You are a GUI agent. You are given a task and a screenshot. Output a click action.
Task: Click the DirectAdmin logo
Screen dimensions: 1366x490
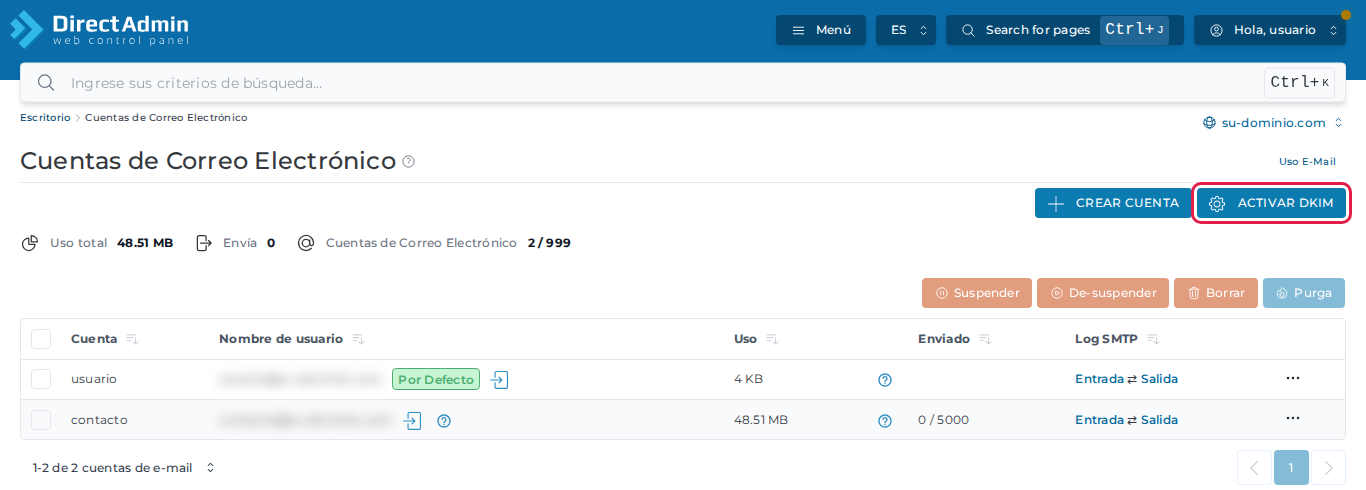pyautogui.click(x=99, y=29)
